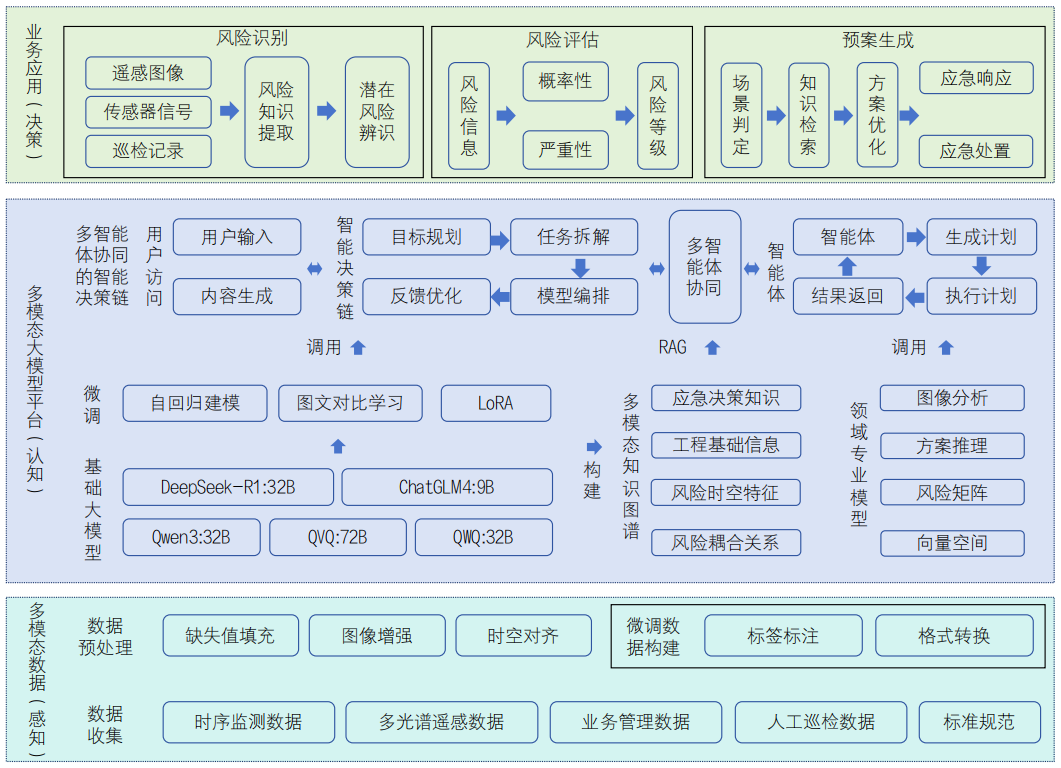The width and height of the screenshot is (1061, 768).
Task: Select the 标签标注 box
Action: (784, 635)
